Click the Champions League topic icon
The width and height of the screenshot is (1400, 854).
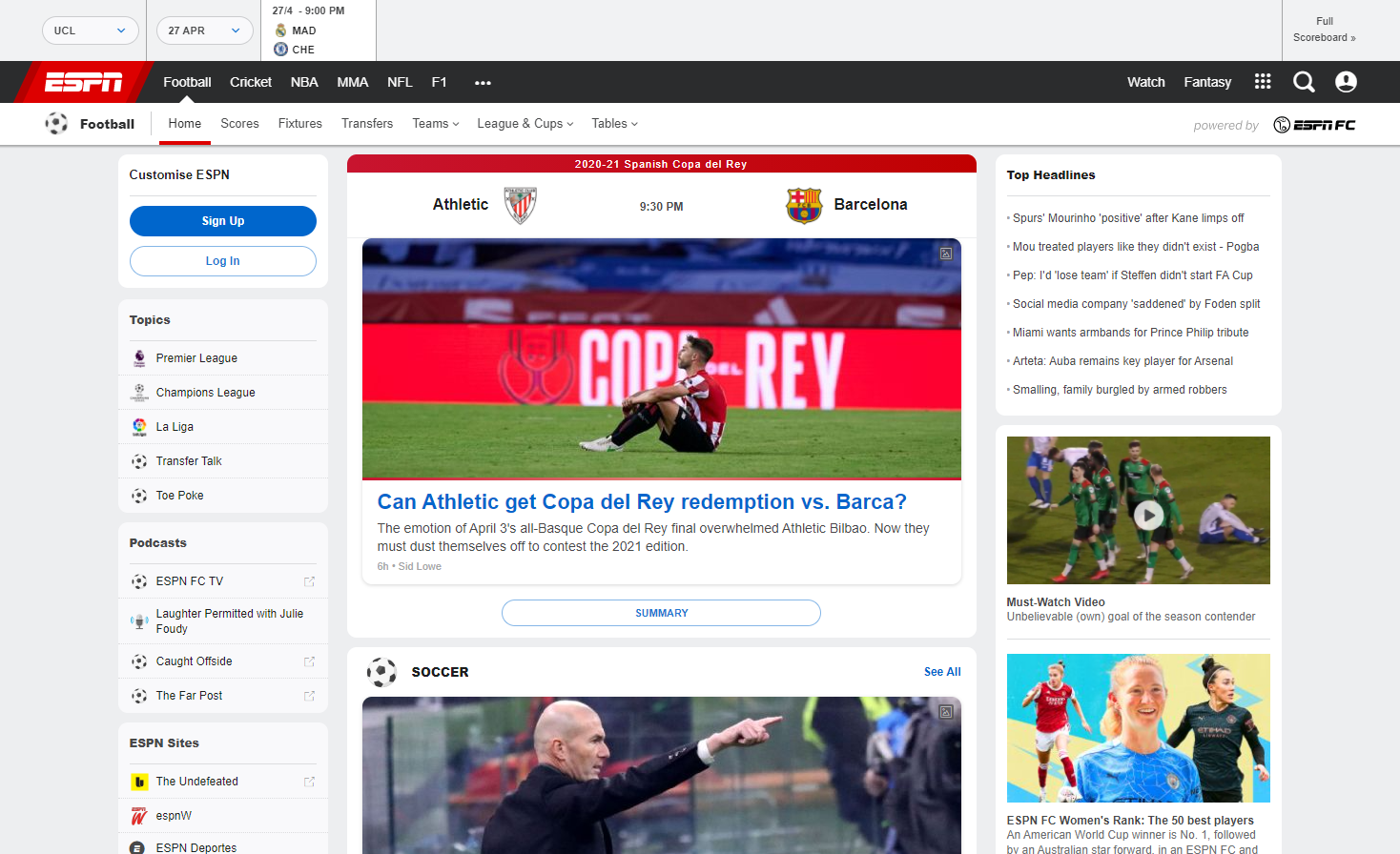139,393
